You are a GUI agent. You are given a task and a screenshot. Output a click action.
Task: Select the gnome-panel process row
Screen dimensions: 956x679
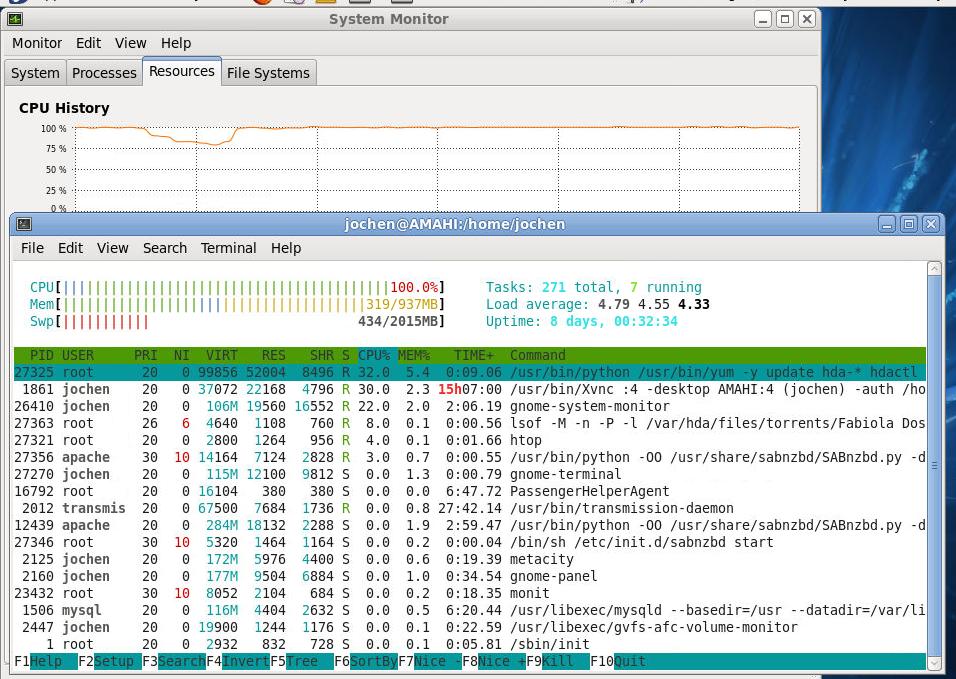(469, 577)
